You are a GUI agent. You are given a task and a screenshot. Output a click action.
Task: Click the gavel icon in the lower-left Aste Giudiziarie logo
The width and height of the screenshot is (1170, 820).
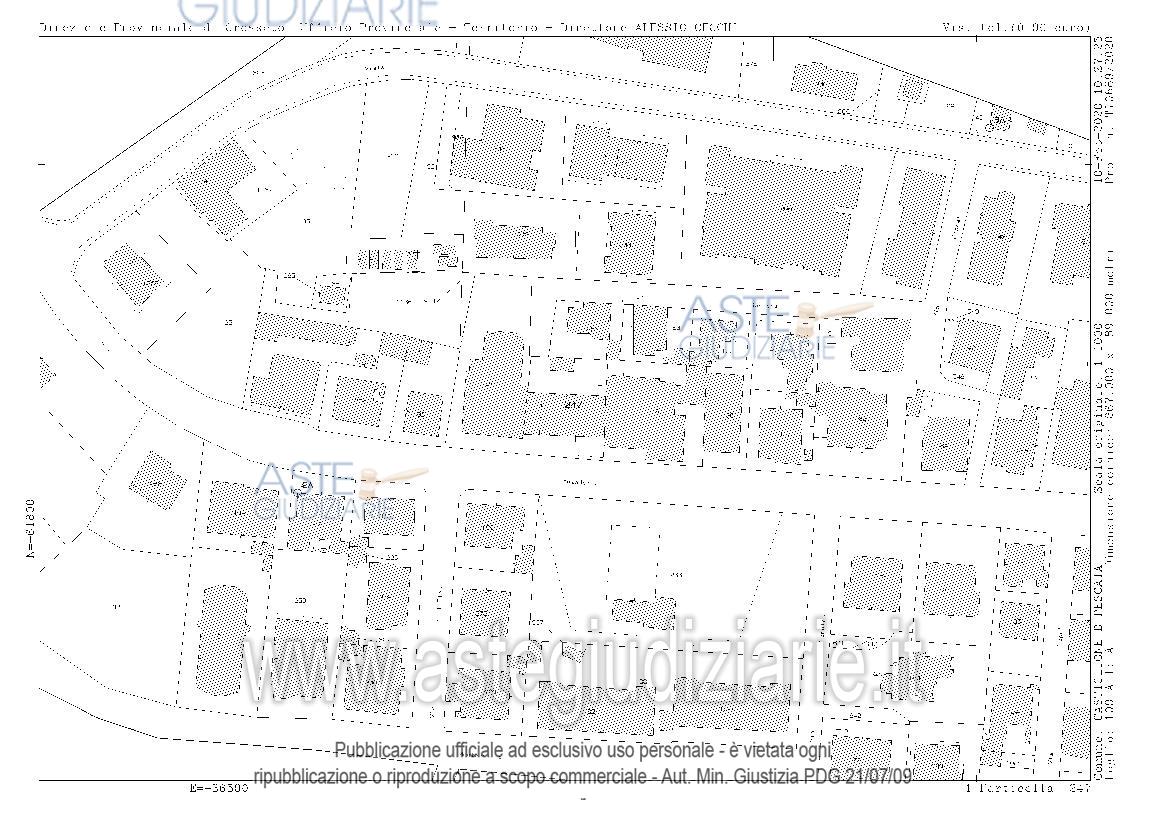click(392, 480)
